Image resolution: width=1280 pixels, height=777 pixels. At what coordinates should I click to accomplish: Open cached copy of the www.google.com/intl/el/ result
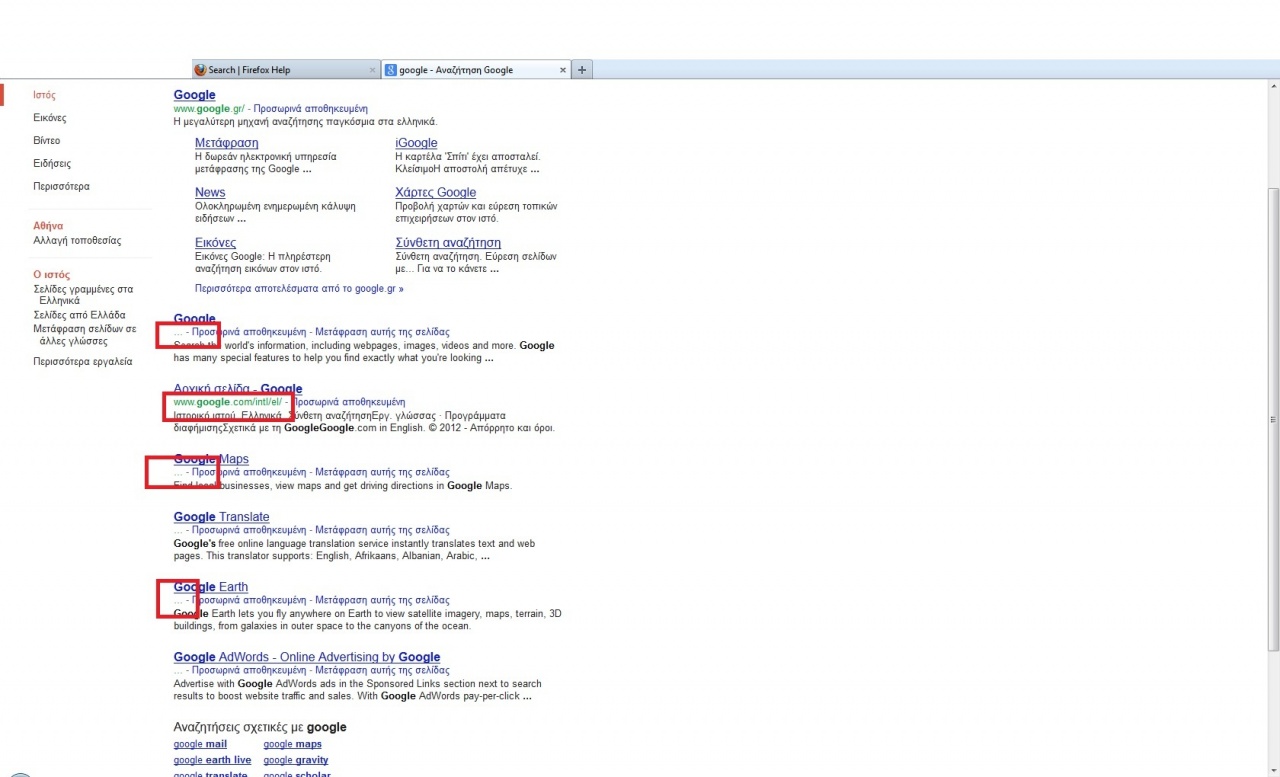click(349, 401)
